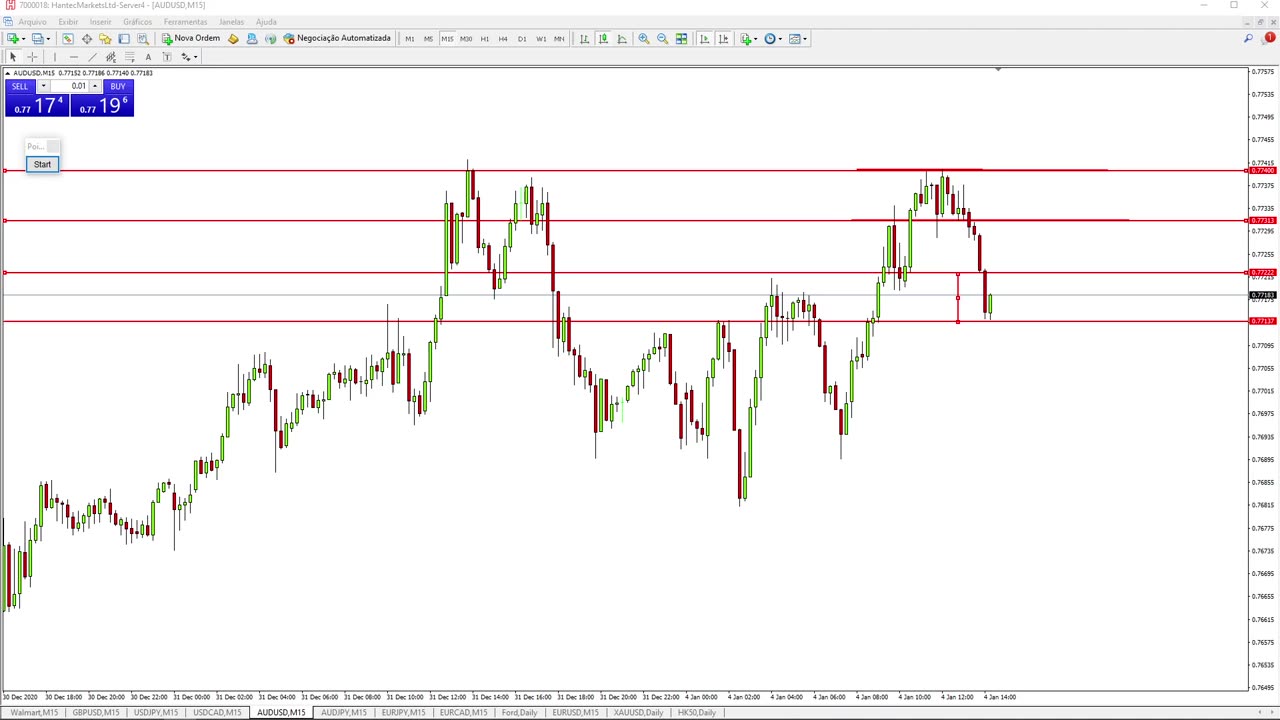The height and width of the screenshot is (720, 1280).
Task: Select the text label T tool
Action: coord(167,57)
